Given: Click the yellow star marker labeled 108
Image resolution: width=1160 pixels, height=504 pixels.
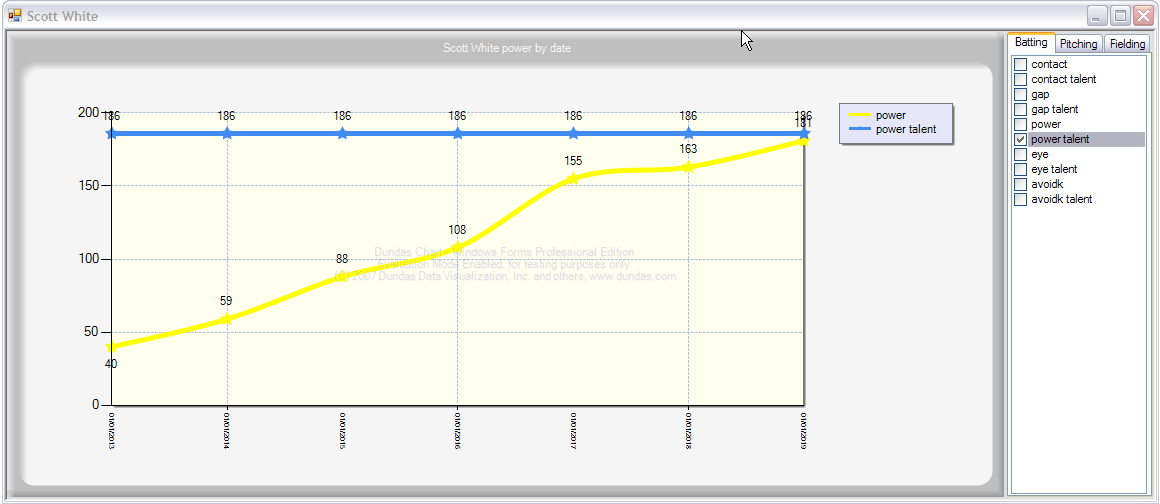Looking at the screenshot, I should pos(458,246).
